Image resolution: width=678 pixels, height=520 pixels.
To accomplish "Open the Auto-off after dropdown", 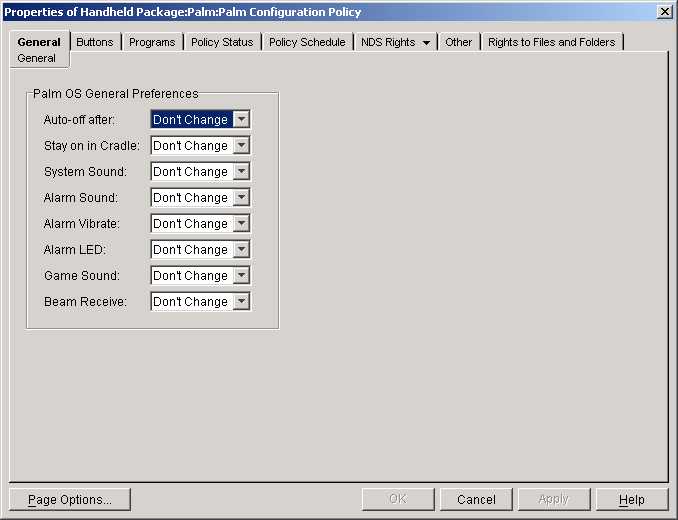I will coord(201,119).
